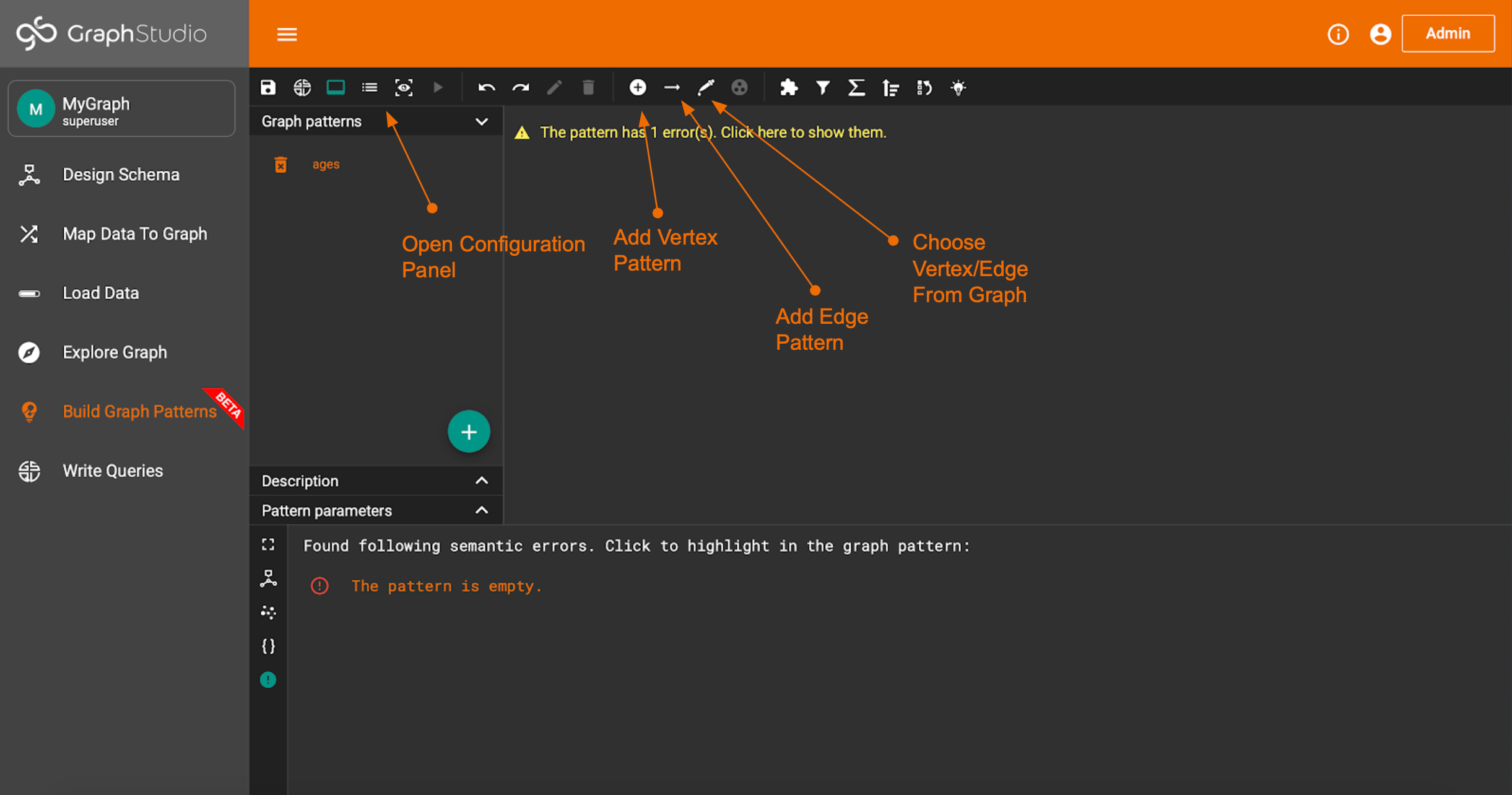This screenshot has height=795, width=1512.
Task: Expand the Description section
Action: [x=482, y=480]
